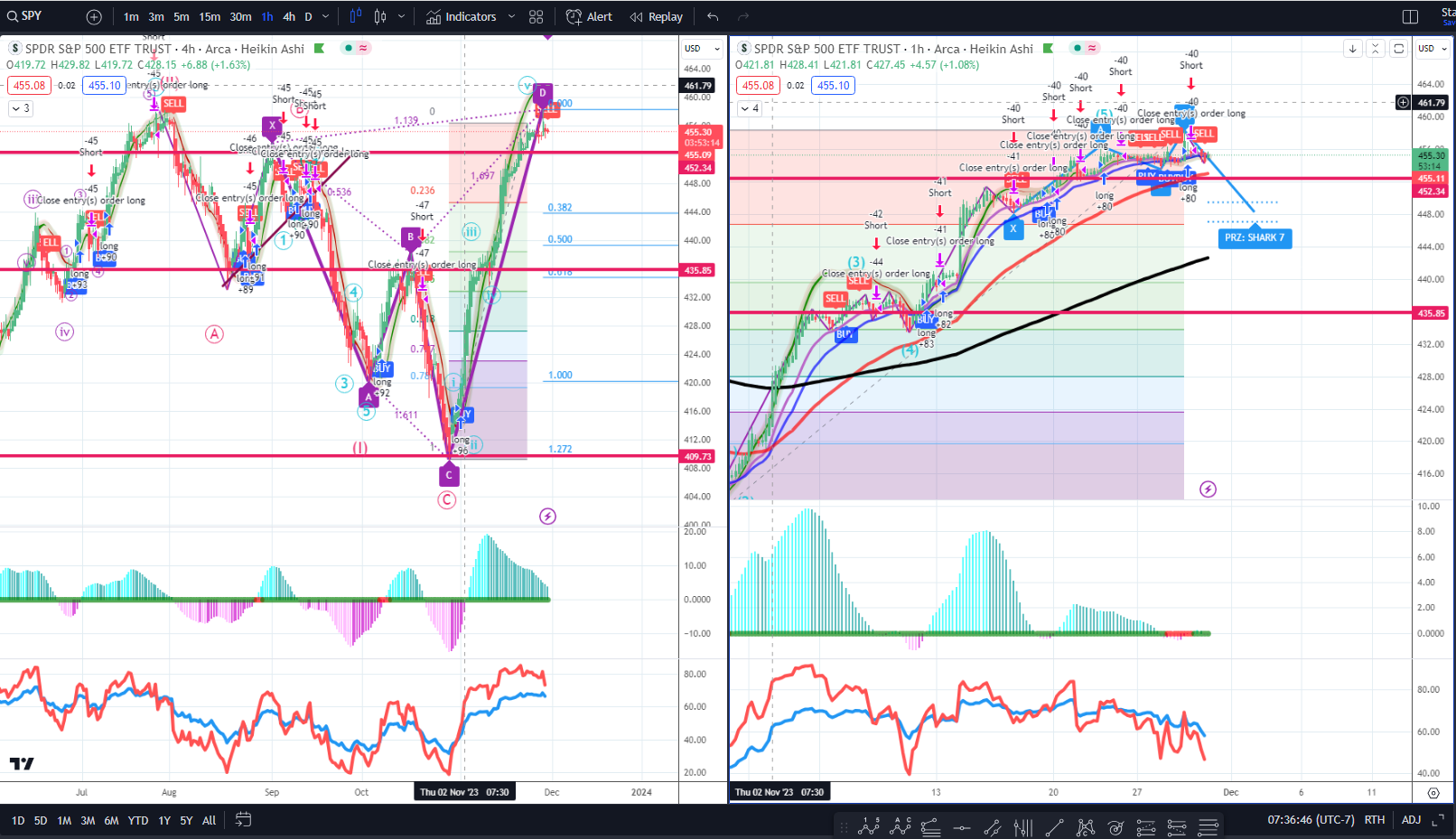Select the Elliott impulse wave (1-5) tool
This screenshot has height=839, width=1456.
(869, 825)
